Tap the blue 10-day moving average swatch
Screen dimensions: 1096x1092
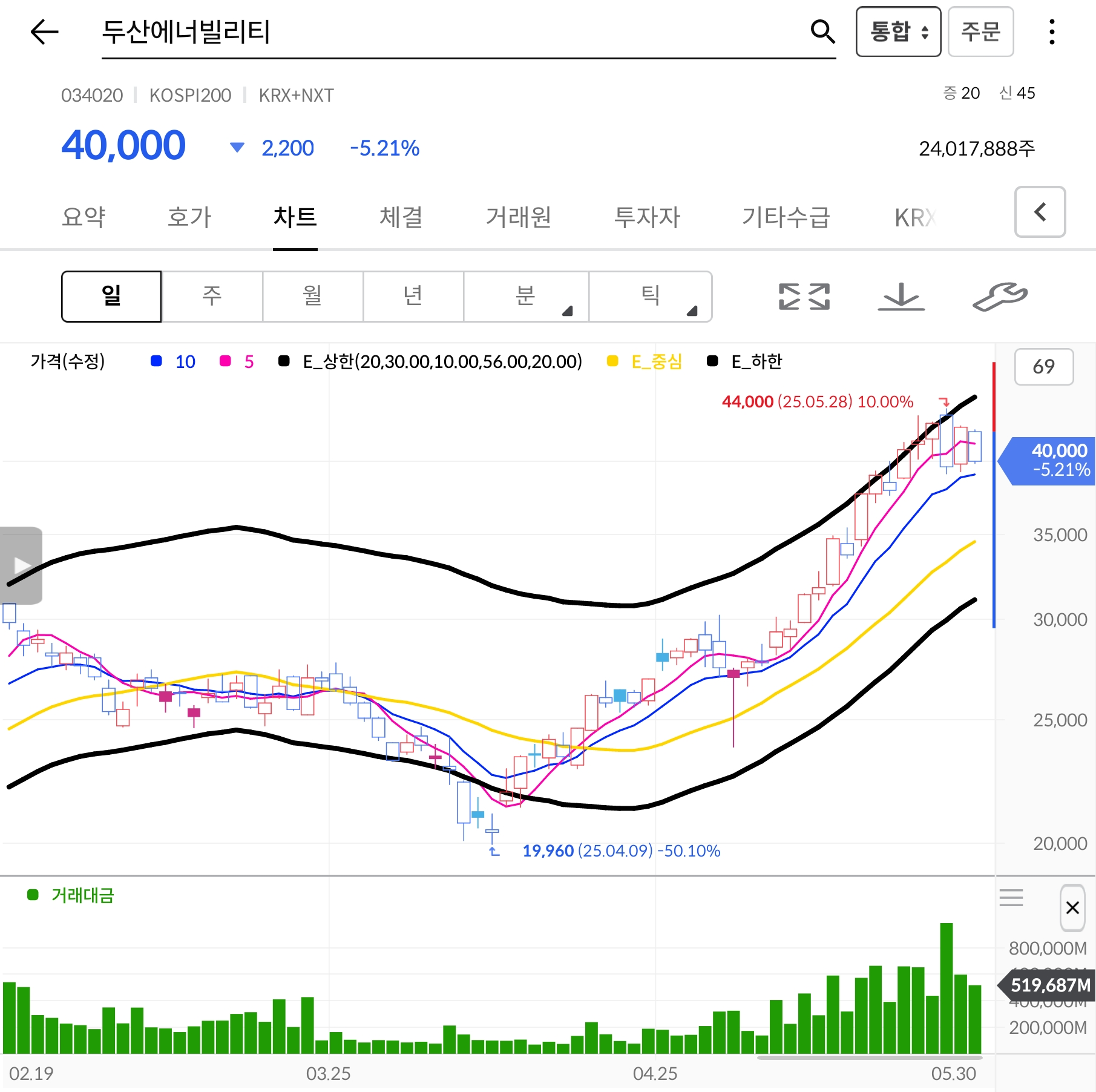coord(156,361)
